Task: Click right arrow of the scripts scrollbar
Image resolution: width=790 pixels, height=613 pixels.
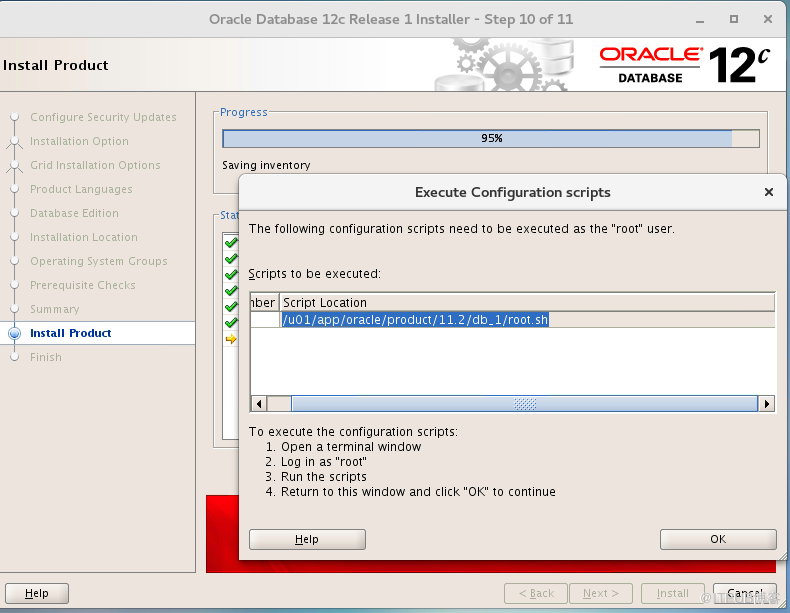Action: point(766,403)
